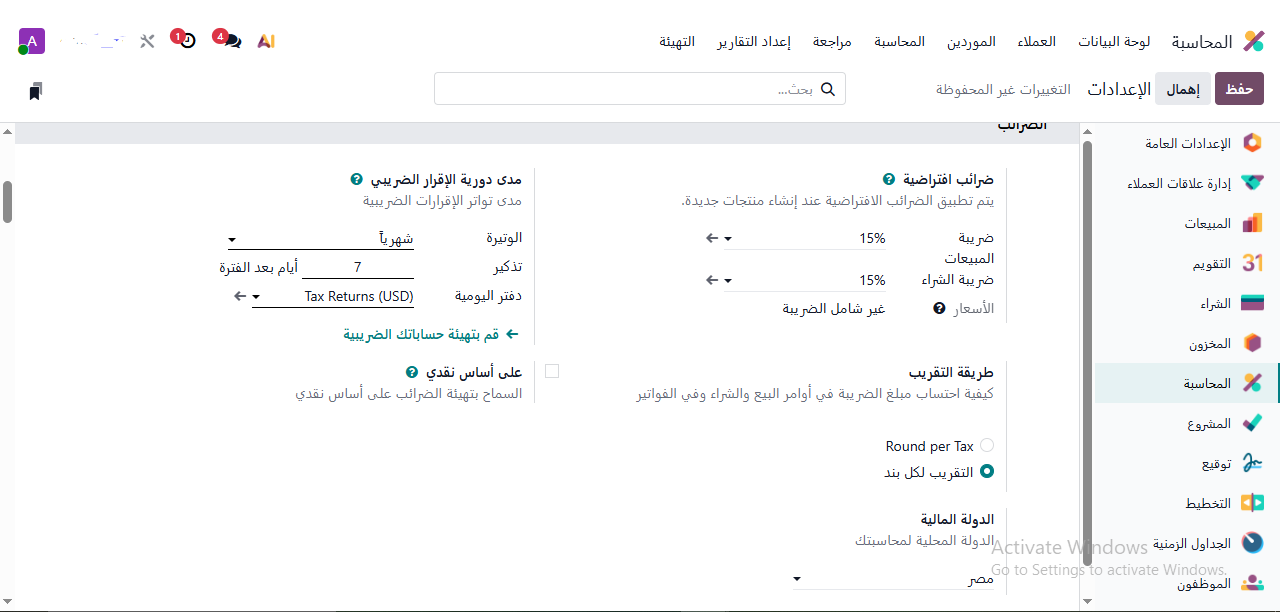Open the قم بتهيئة حساباتك الضريبية link

[431, 335]
